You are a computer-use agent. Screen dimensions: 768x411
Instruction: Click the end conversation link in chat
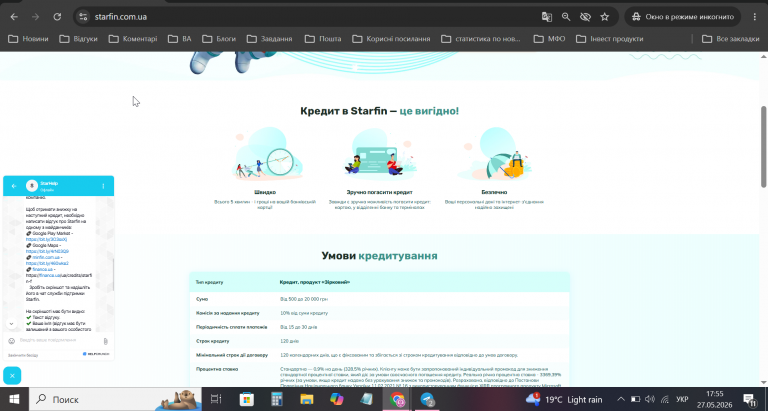point(23,355)
